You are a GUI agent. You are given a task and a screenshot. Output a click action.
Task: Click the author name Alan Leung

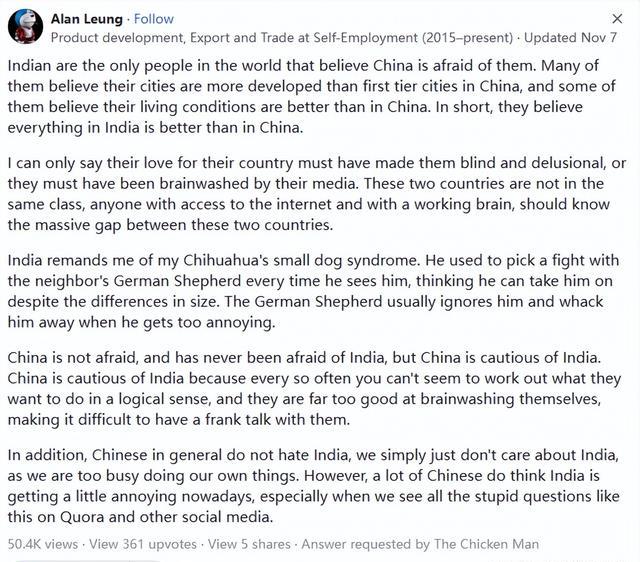tap(87, 19)
